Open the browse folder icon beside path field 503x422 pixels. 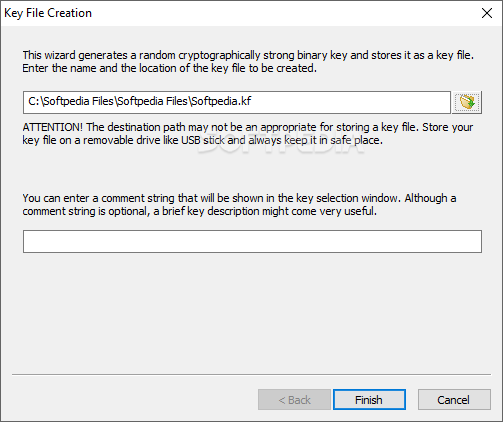pyautogui.click(x=467, y=102)
